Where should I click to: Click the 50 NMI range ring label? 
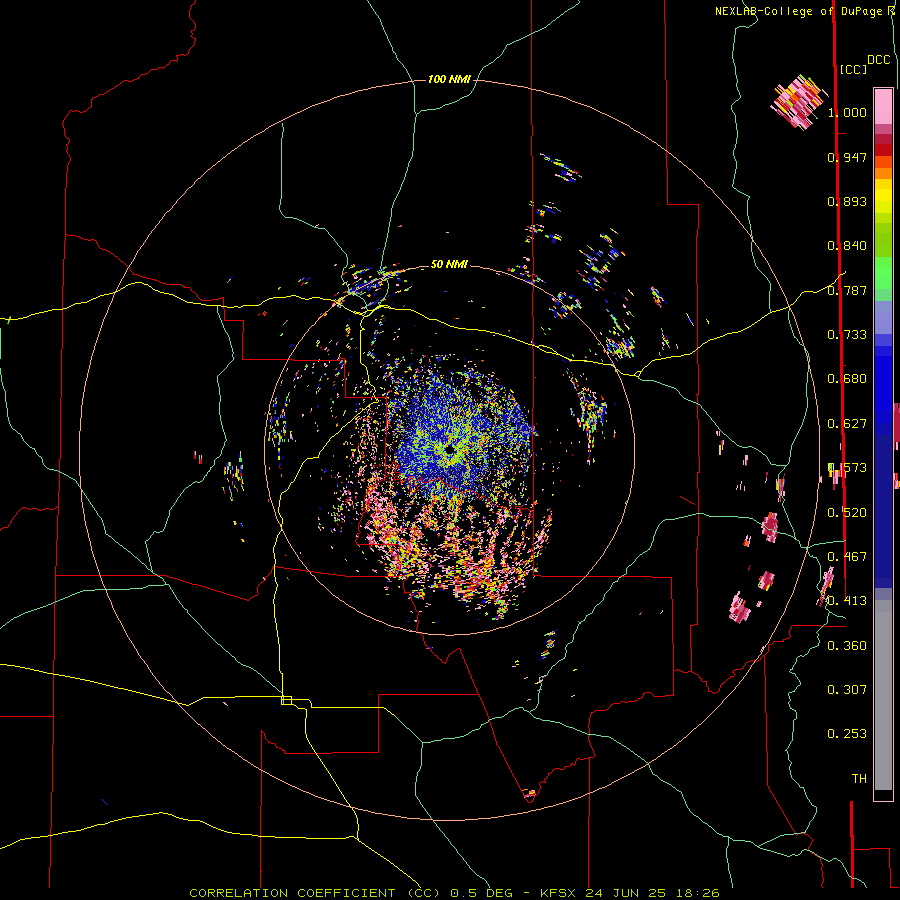[x=449, y=264]
